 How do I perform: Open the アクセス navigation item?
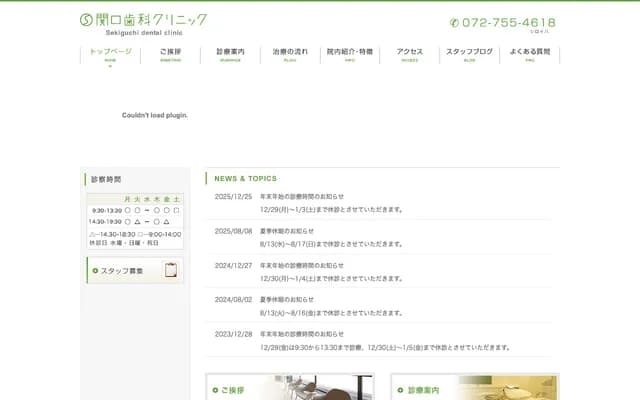[x=410, y=54]
